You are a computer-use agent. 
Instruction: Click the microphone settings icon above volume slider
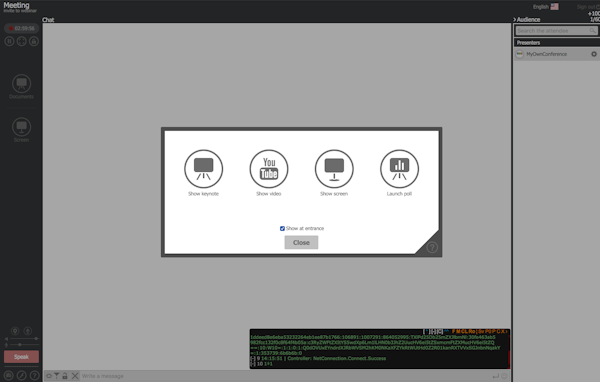click(28, 331)
